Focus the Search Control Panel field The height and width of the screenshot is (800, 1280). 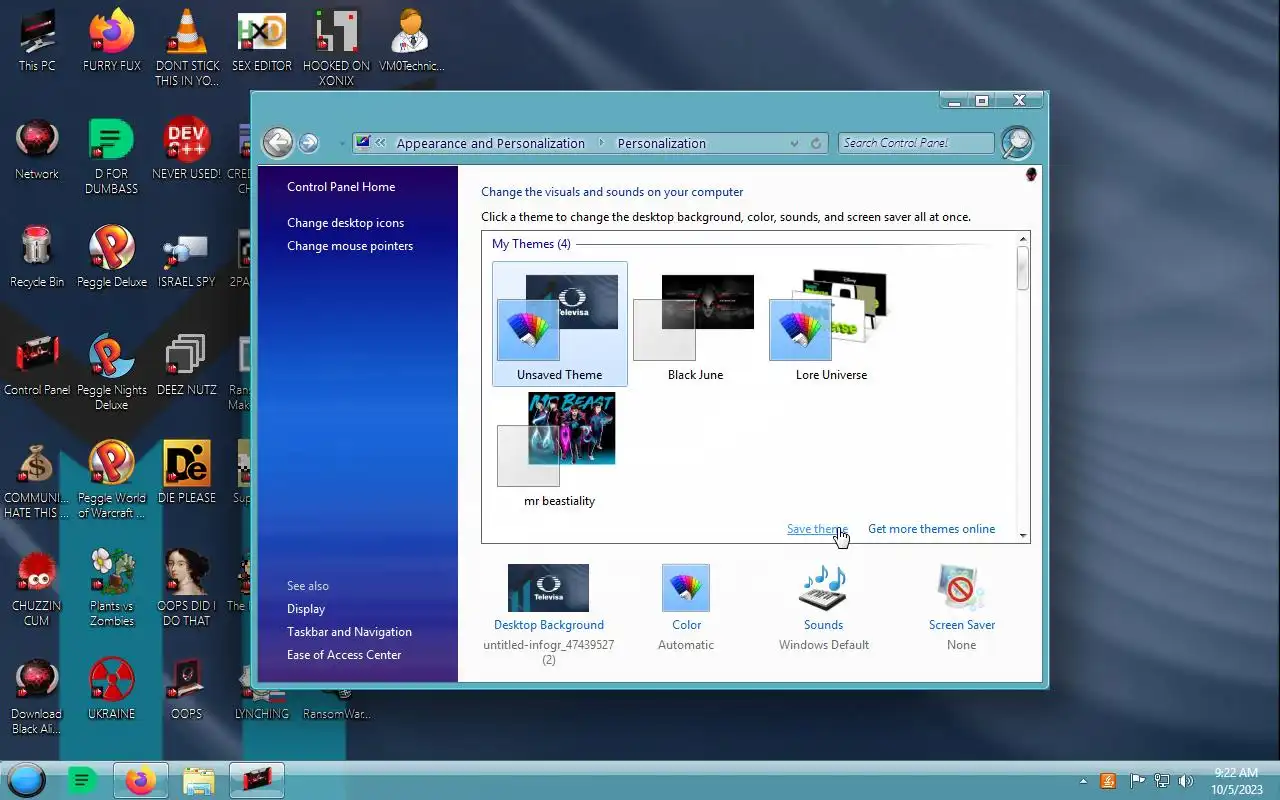point(916,143)
